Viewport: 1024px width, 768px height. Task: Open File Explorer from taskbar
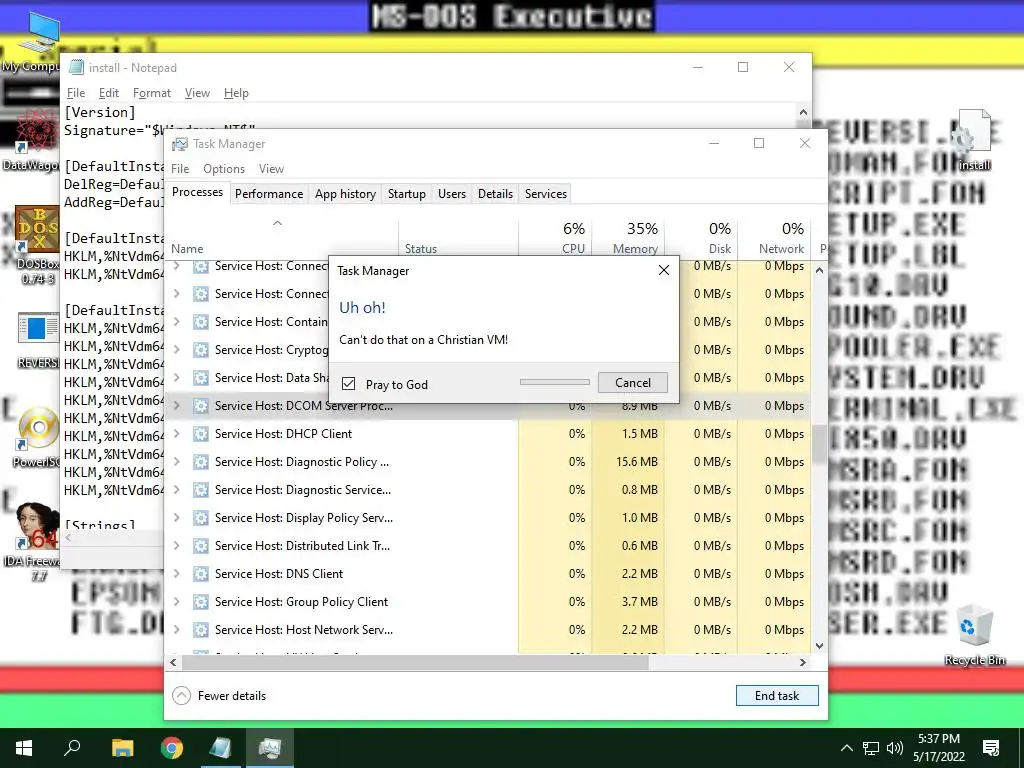point(122,748)
